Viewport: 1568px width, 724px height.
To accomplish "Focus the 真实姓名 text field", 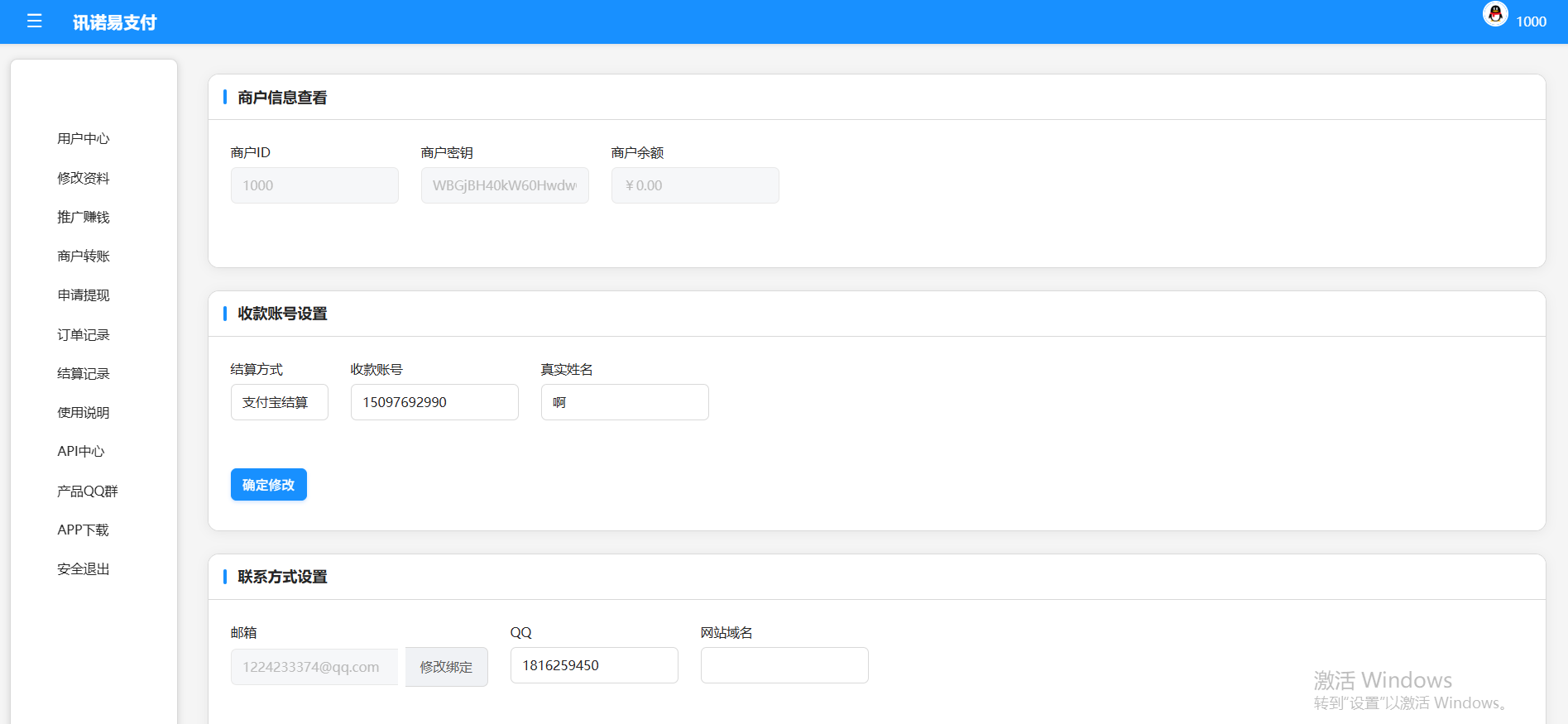I will click(x=625, y=402).
